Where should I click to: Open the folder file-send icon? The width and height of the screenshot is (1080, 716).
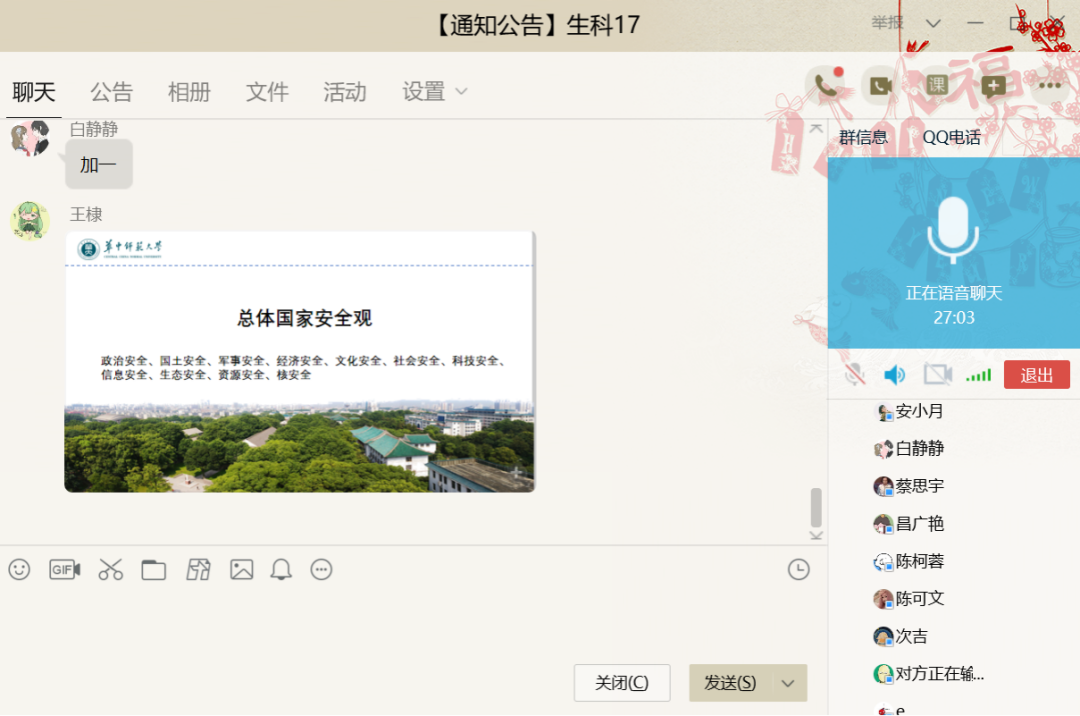153,570
